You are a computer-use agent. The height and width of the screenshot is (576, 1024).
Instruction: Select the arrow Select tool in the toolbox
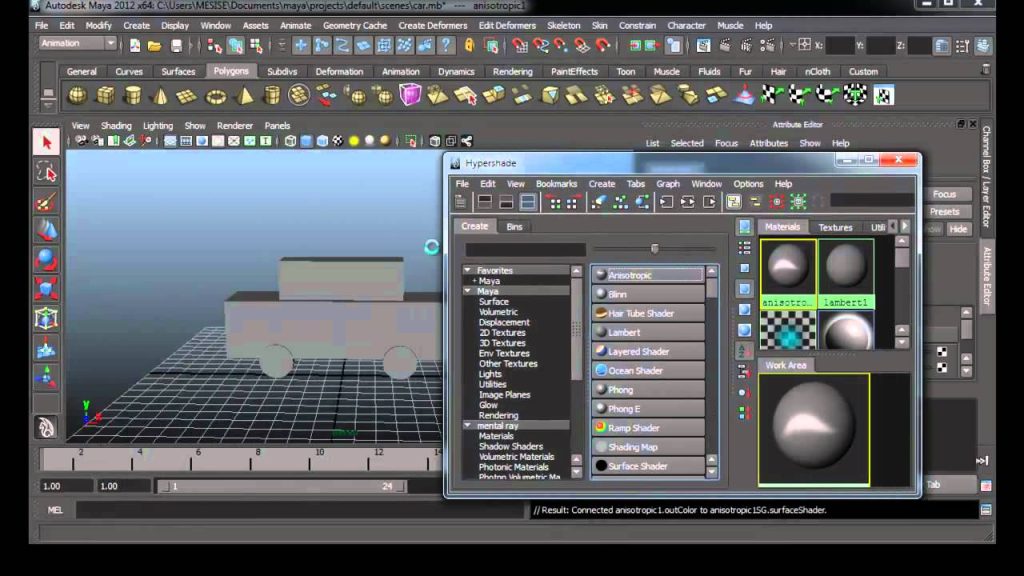pyautogui.click(x=46, y=142)
